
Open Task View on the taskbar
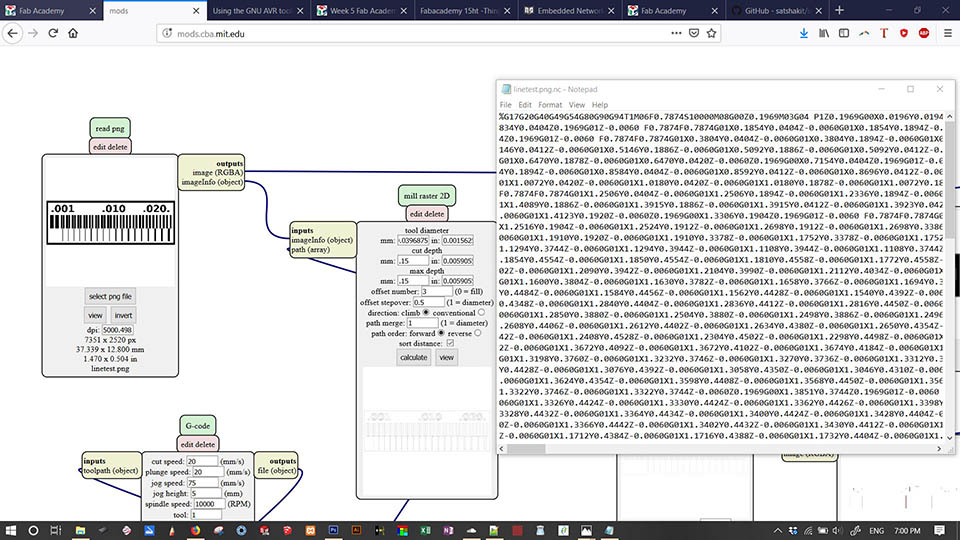[56, 530]
